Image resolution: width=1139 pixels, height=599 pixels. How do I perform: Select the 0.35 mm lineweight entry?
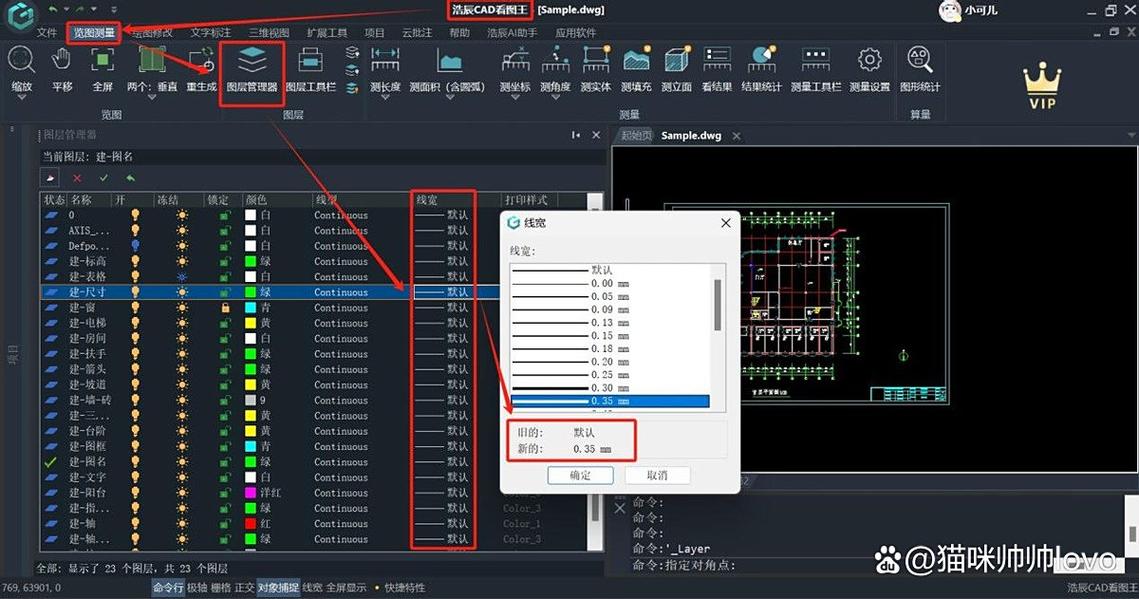pos(610,401)
